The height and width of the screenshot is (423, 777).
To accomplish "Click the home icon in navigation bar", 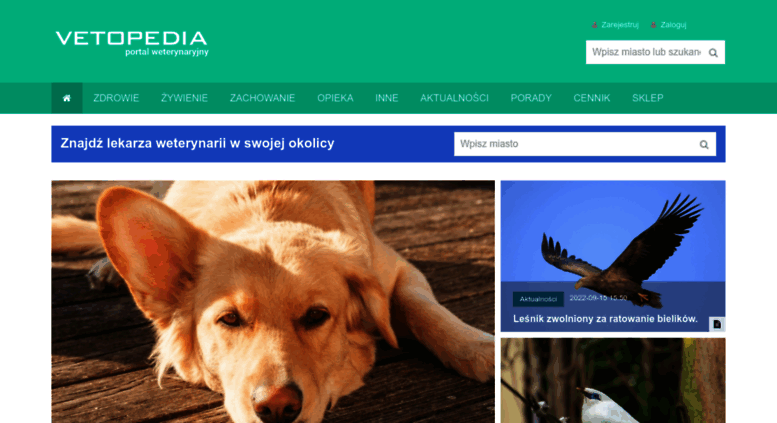I will point(67,98).
